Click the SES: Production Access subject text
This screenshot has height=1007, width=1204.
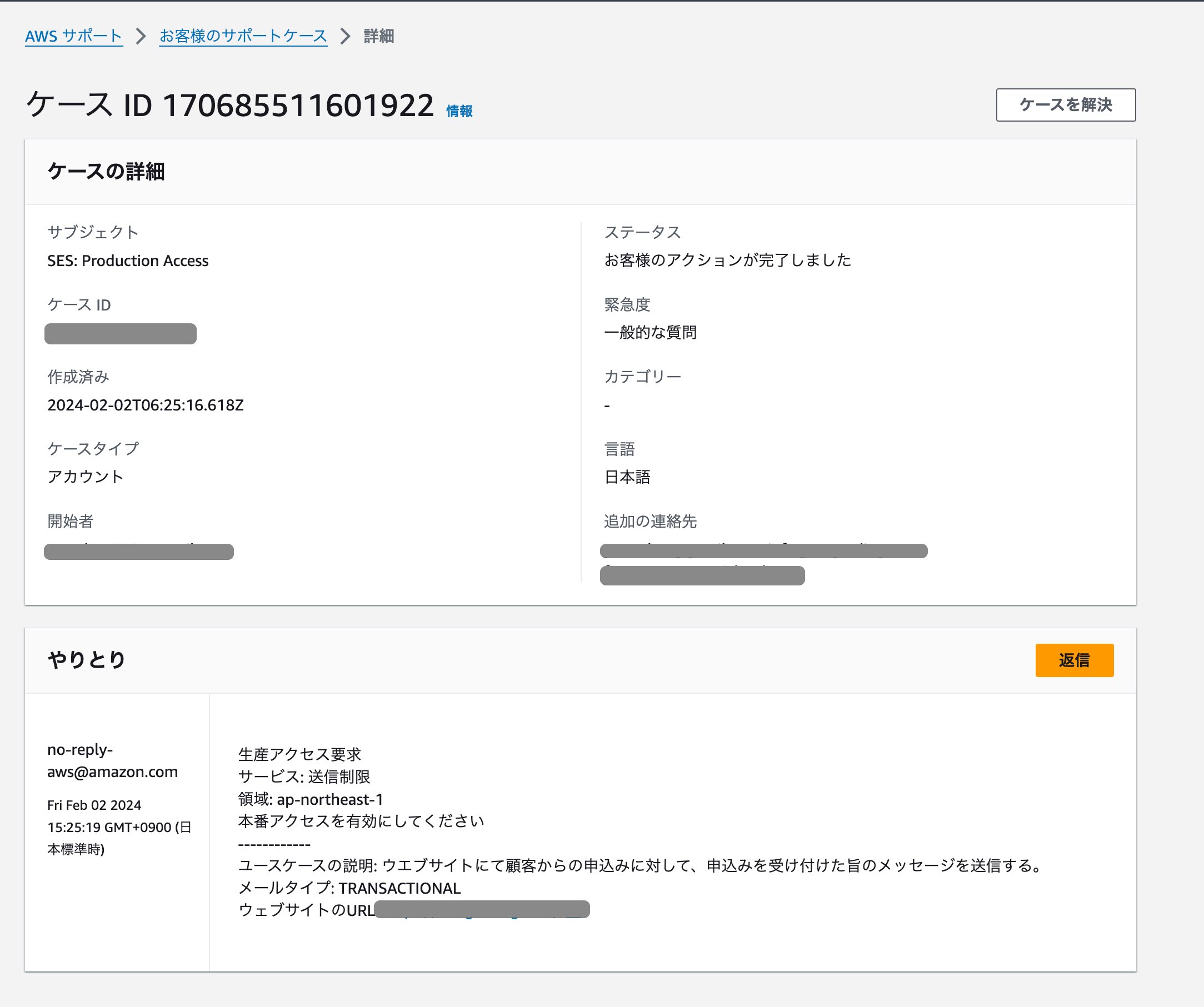click(128, 261)
